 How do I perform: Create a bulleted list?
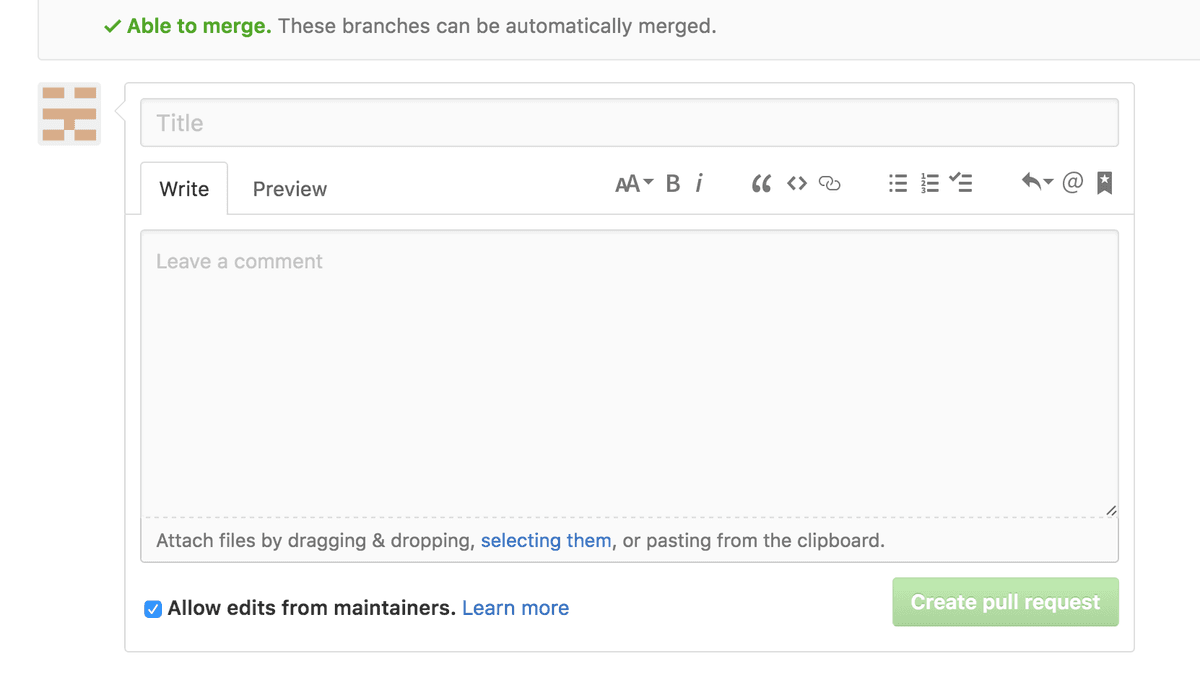point(897,183)
